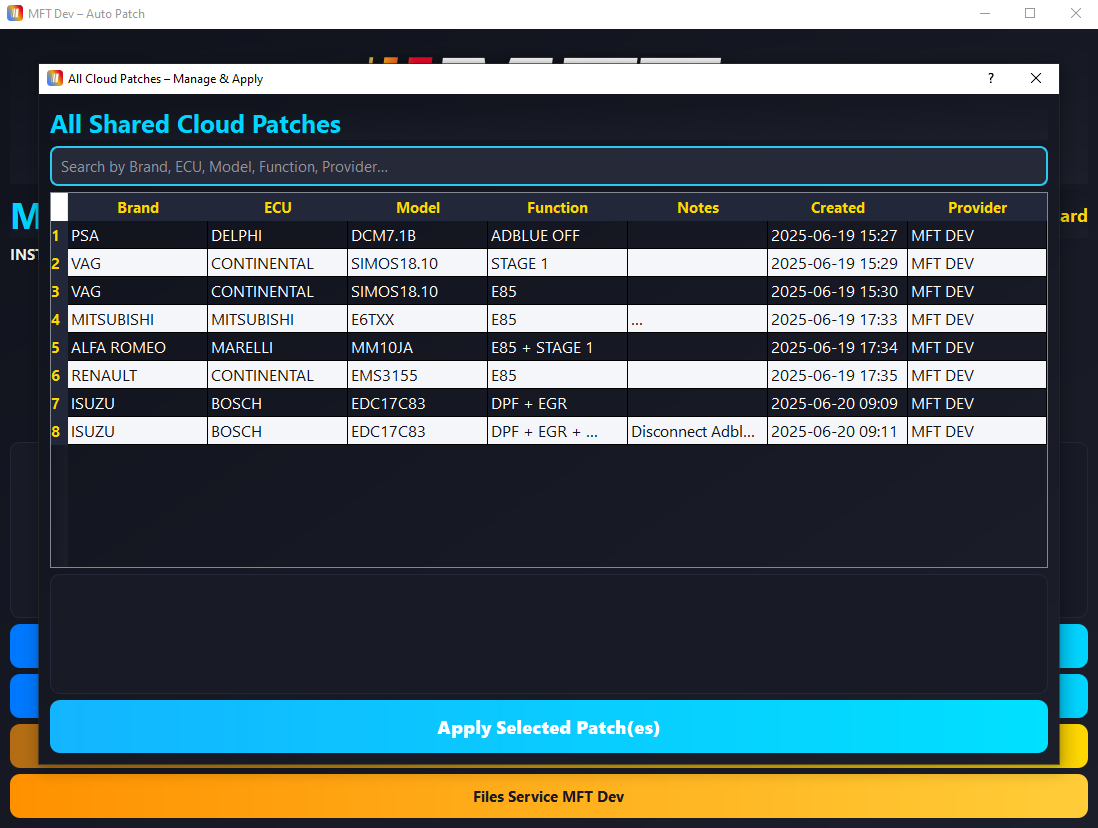
Task: Click created date 2025-06-19 15:29
Action: (x=838, y=263)
